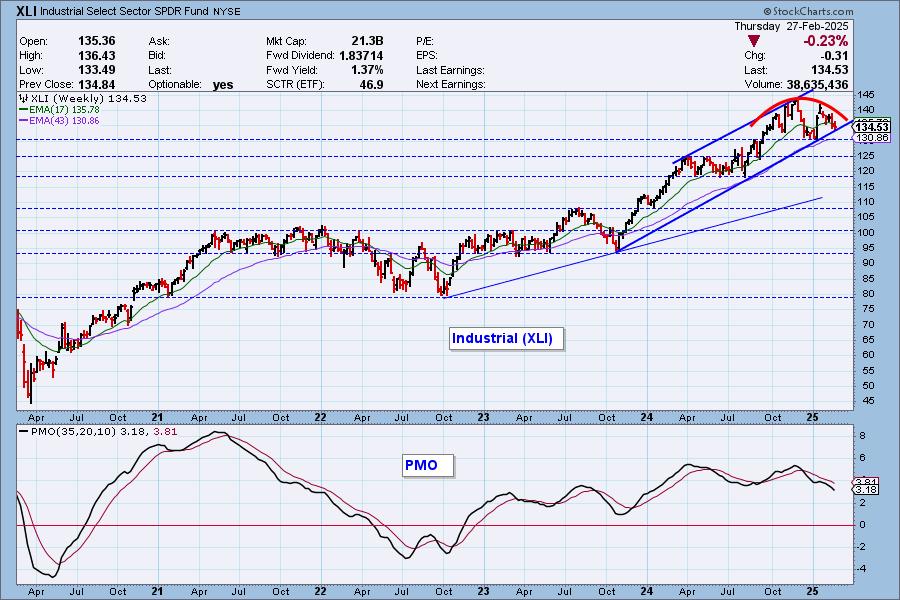Click the Prev Close value 134.84
The height and width of the screenshot is (600, 900).
(x=96, y=84)
